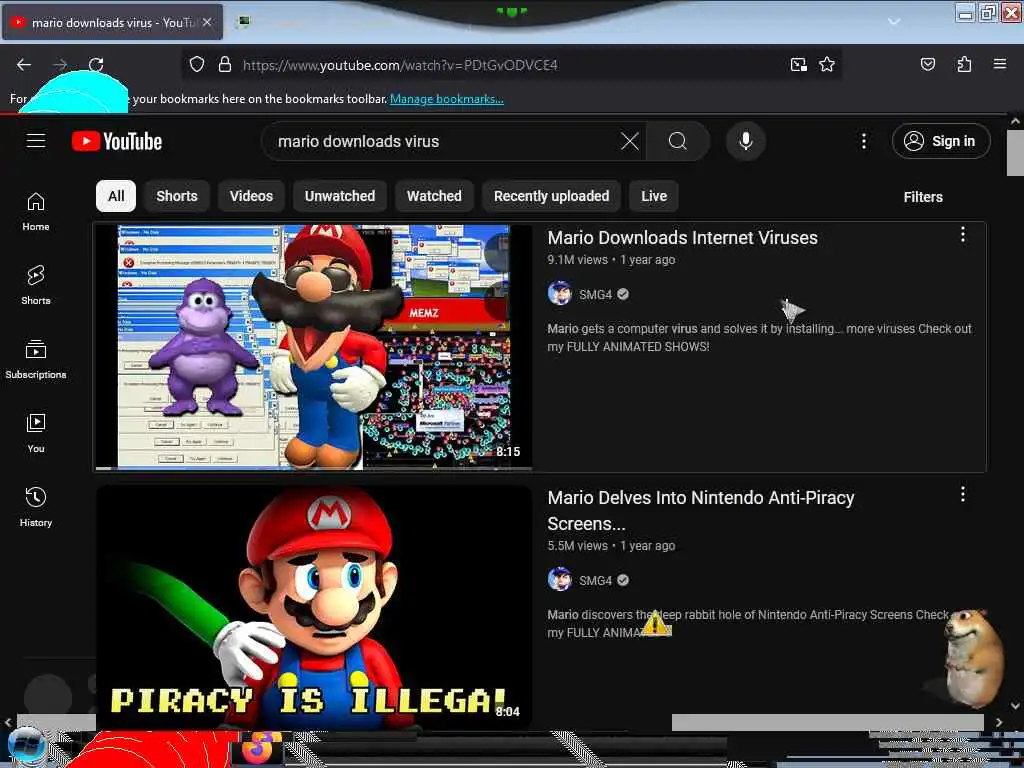
Task: Open the You sidebar item
Action: click(x=36, y=433)
